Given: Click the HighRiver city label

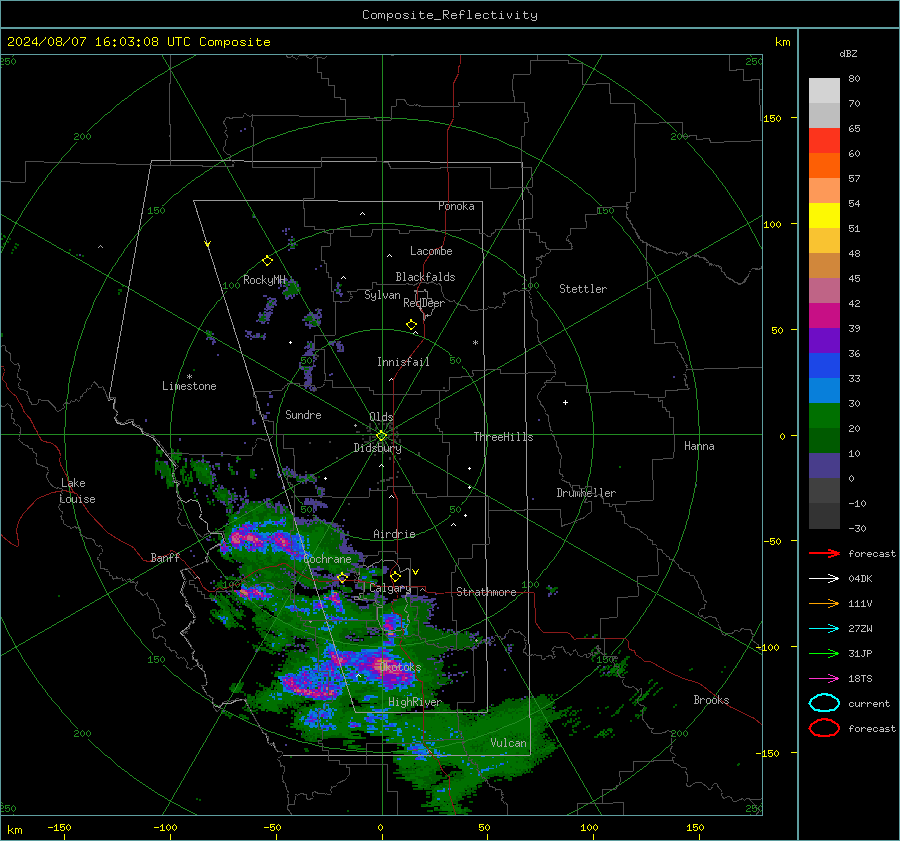Looking at the screenshot, I should (x=414, y=702).
